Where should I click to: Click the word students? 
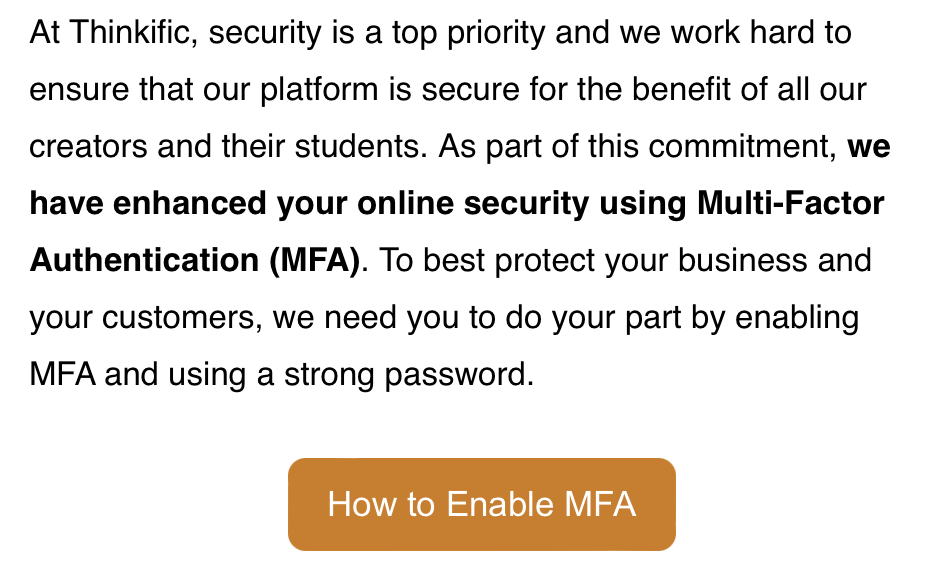coord(356,147)
